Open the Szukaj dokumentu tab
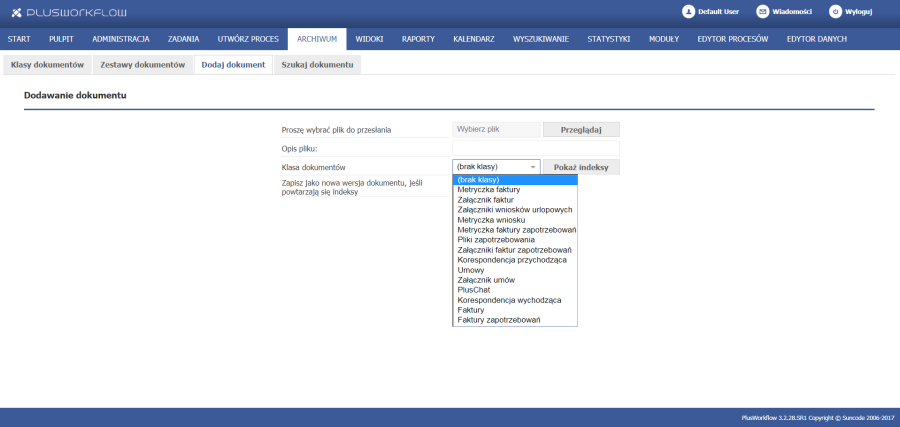Viewport: 900px width, 427px height. click(x=317, y=64)
